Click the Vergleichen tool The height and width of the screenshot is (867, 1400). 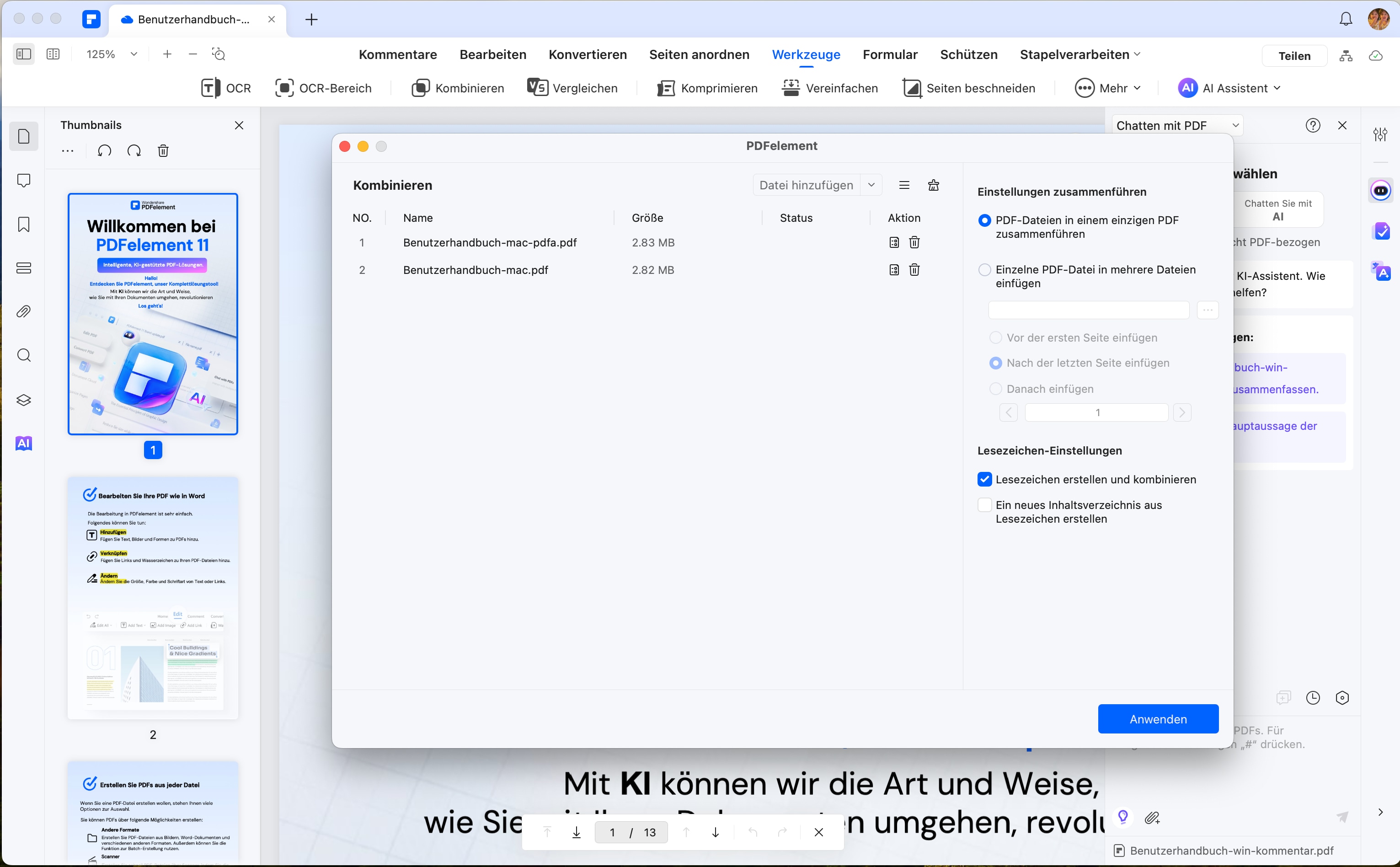[572, 88]
